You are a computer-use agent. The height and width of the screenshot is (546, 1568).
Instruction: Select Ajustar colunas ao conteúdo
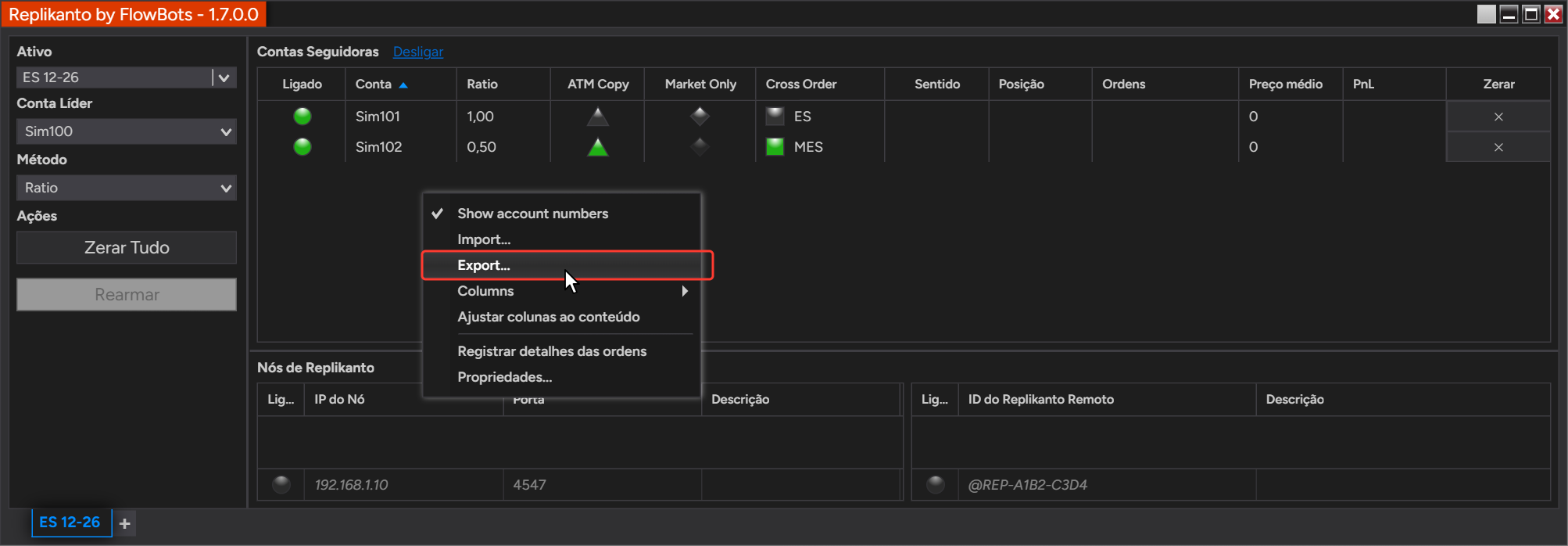pos(561,317)
